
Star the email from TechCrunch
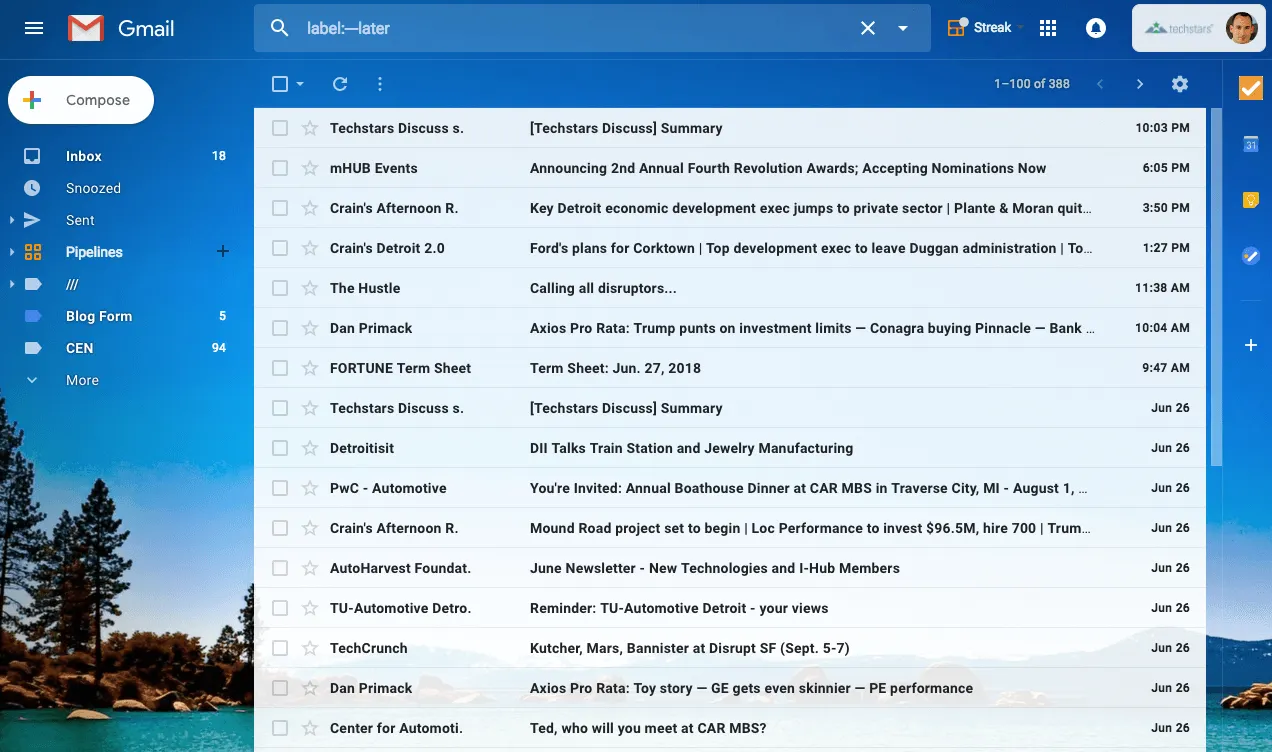coord(308,648)
